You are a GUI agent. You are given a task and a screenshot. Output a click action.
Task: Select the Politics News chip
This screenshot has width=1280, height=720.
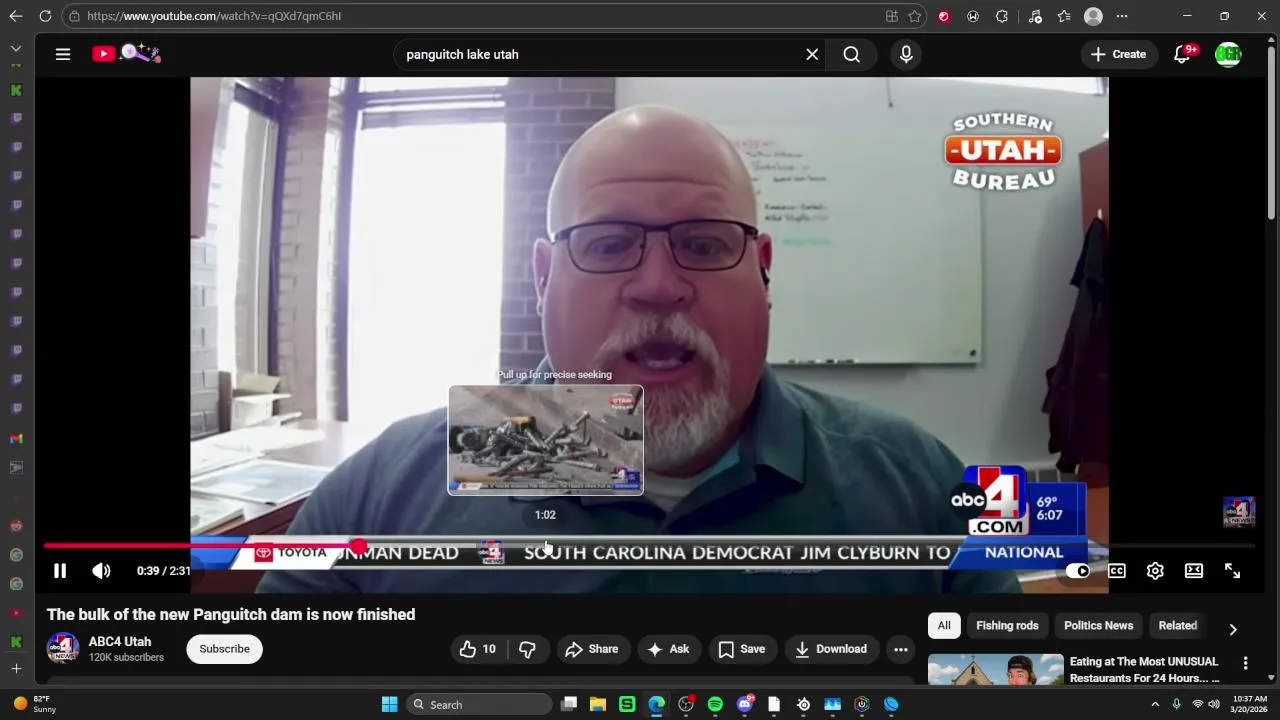(x=1098, y=626)
